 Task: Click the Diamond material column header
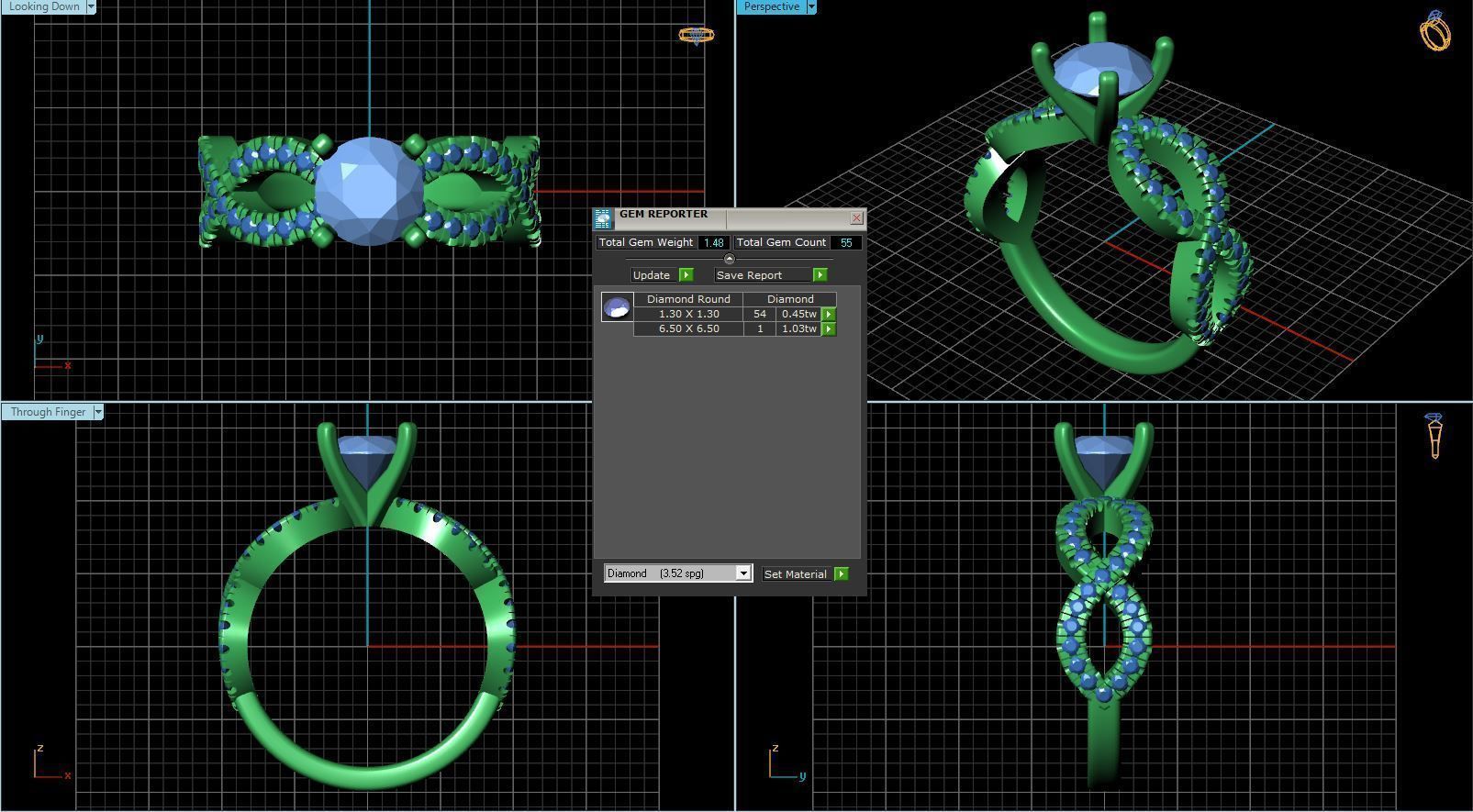pos(790,299)
